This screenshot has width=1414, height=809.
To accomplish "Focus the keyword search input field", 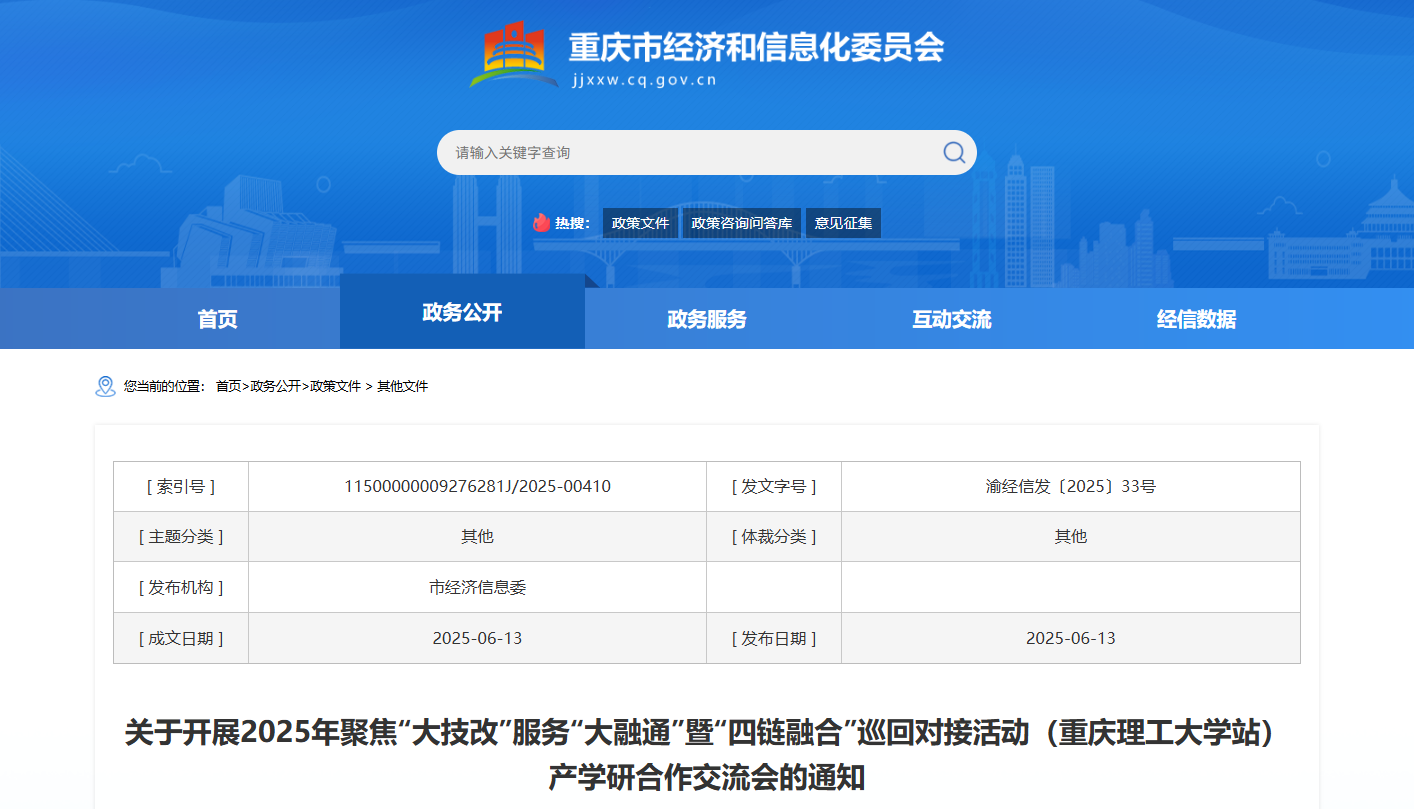I will pyautogui.click(x=690, y=153).
